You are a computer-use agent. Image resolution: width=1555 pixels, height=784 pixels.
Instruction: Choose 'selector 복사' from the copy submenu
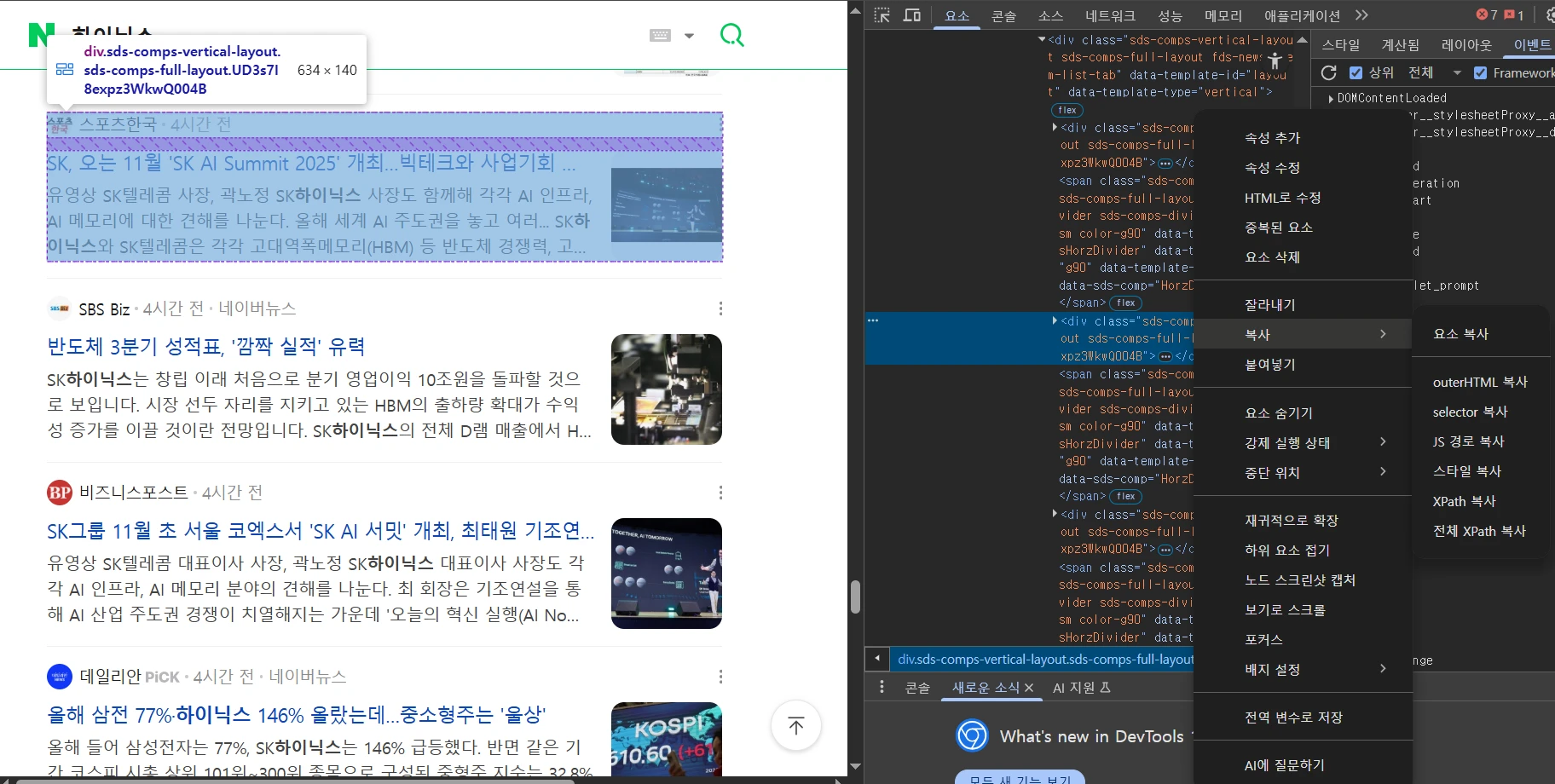[1470, 412]
